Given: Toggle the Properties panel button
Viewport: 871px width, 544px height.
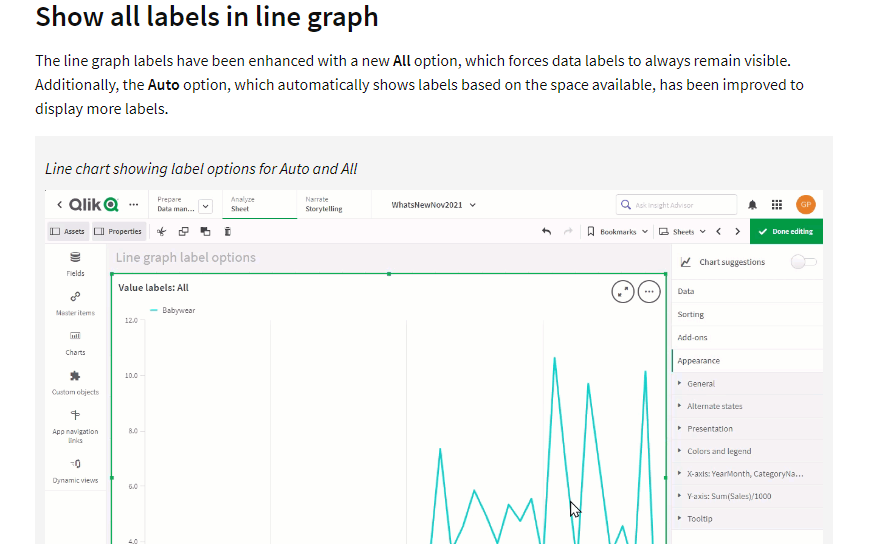Looking at the screenshot, I should 118,232.
